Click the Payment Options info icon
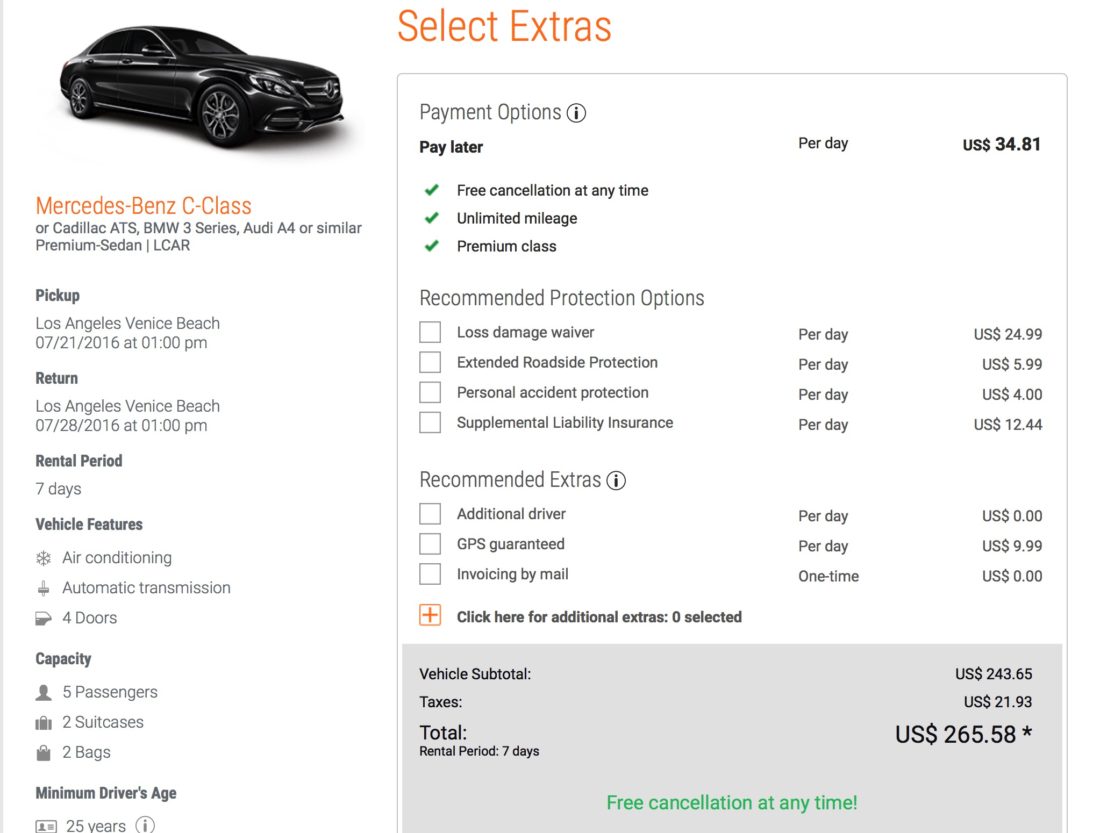Viewport: 1100px width, 833px height. (x=576, y=113)
